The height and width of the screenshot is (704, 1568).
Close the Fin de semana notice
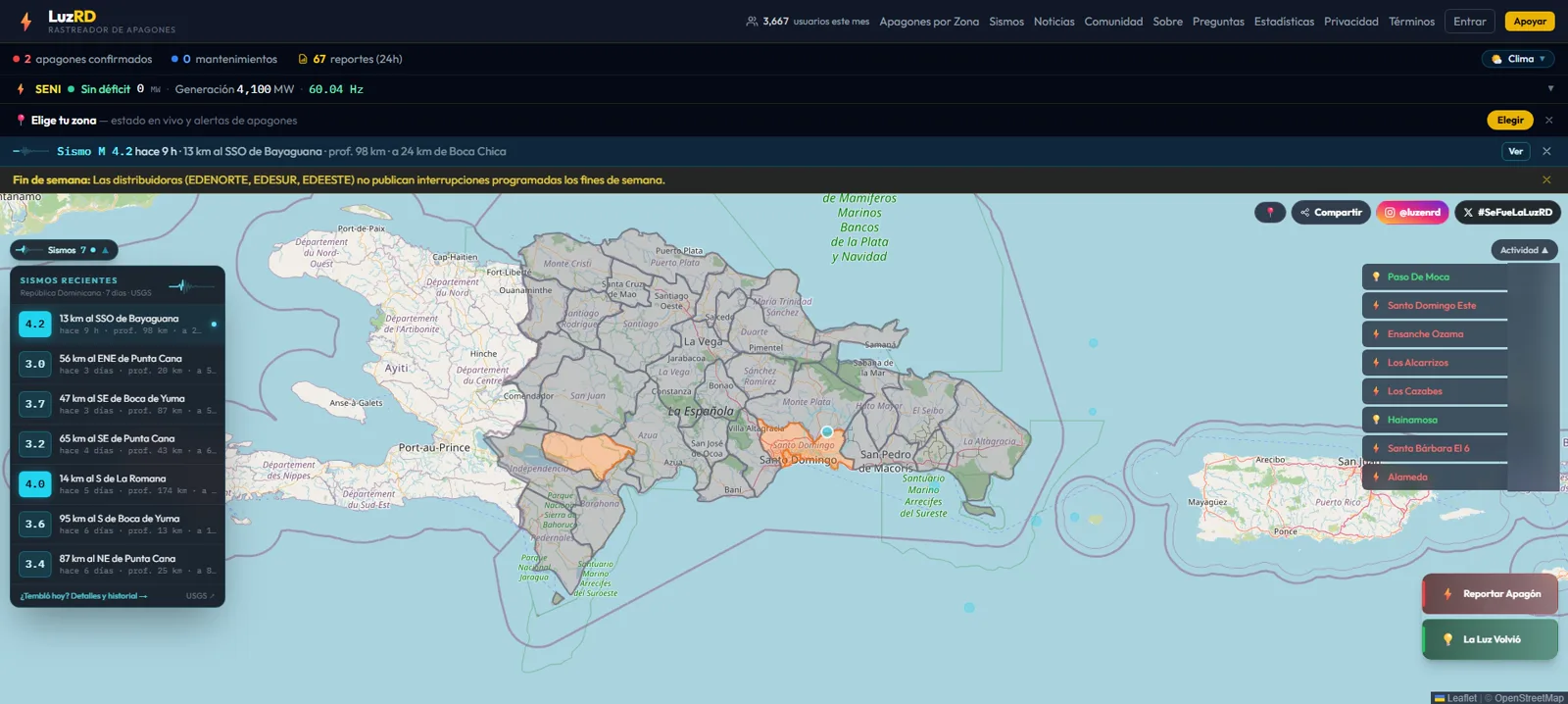[x=1546, y=179]
